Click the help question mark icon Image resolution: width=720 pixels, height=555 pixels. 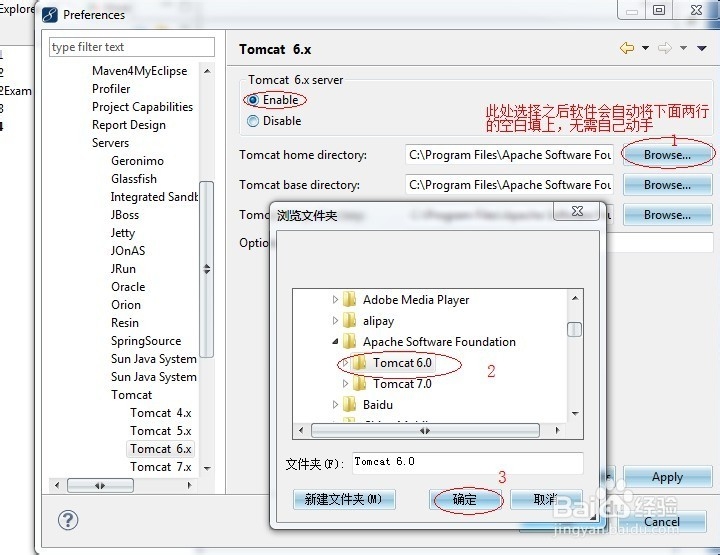68,520
